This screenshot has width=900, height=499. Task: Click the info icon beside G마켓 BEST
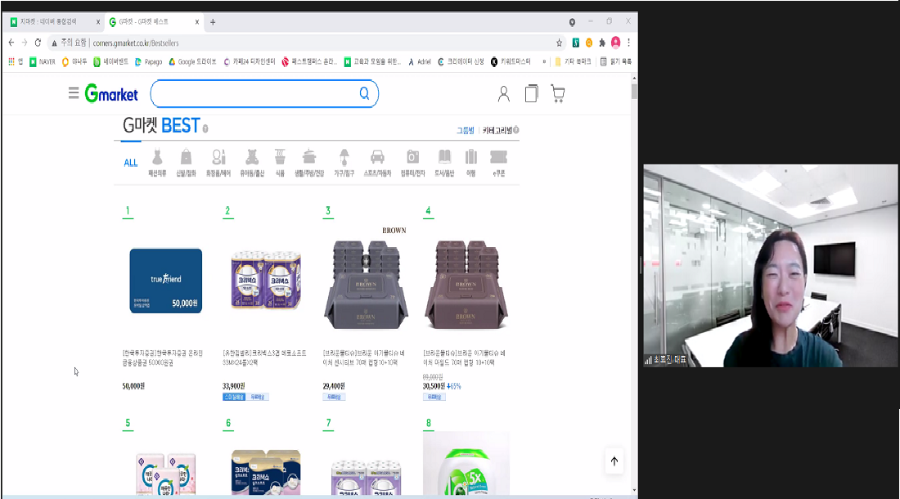(x=205, y=129)
